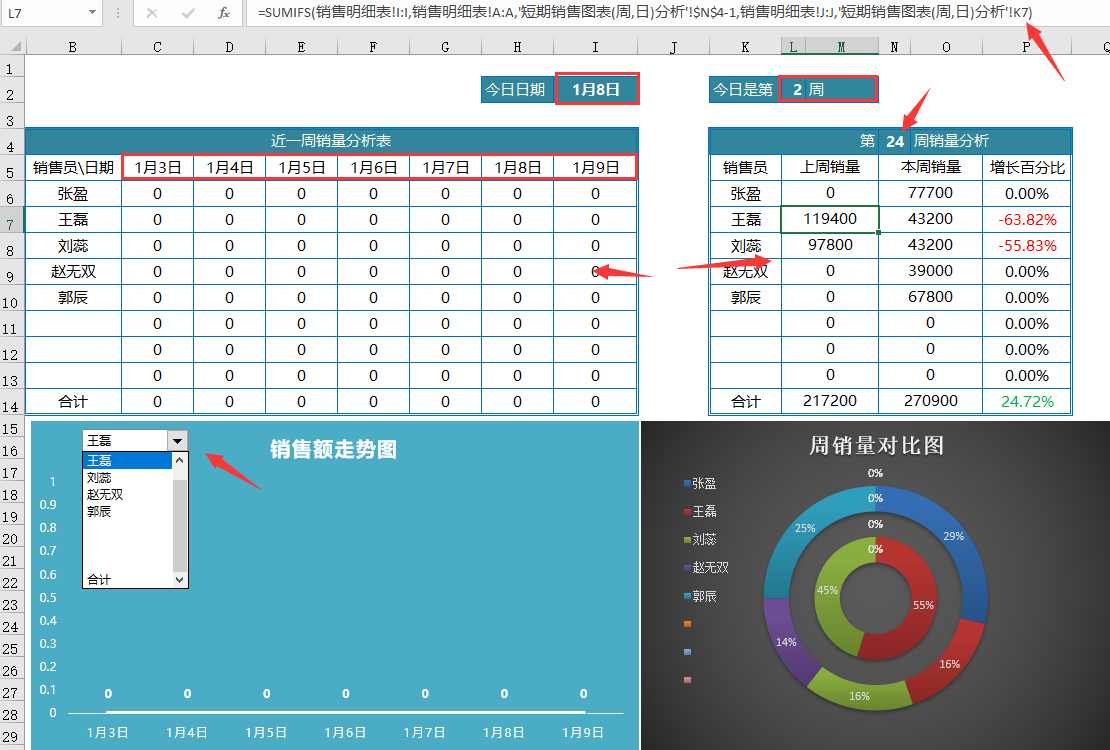1110x750 pixels.
Task: Cancel formula entry with the X icon
Action: pyautogui.click(x=151, y=13)
